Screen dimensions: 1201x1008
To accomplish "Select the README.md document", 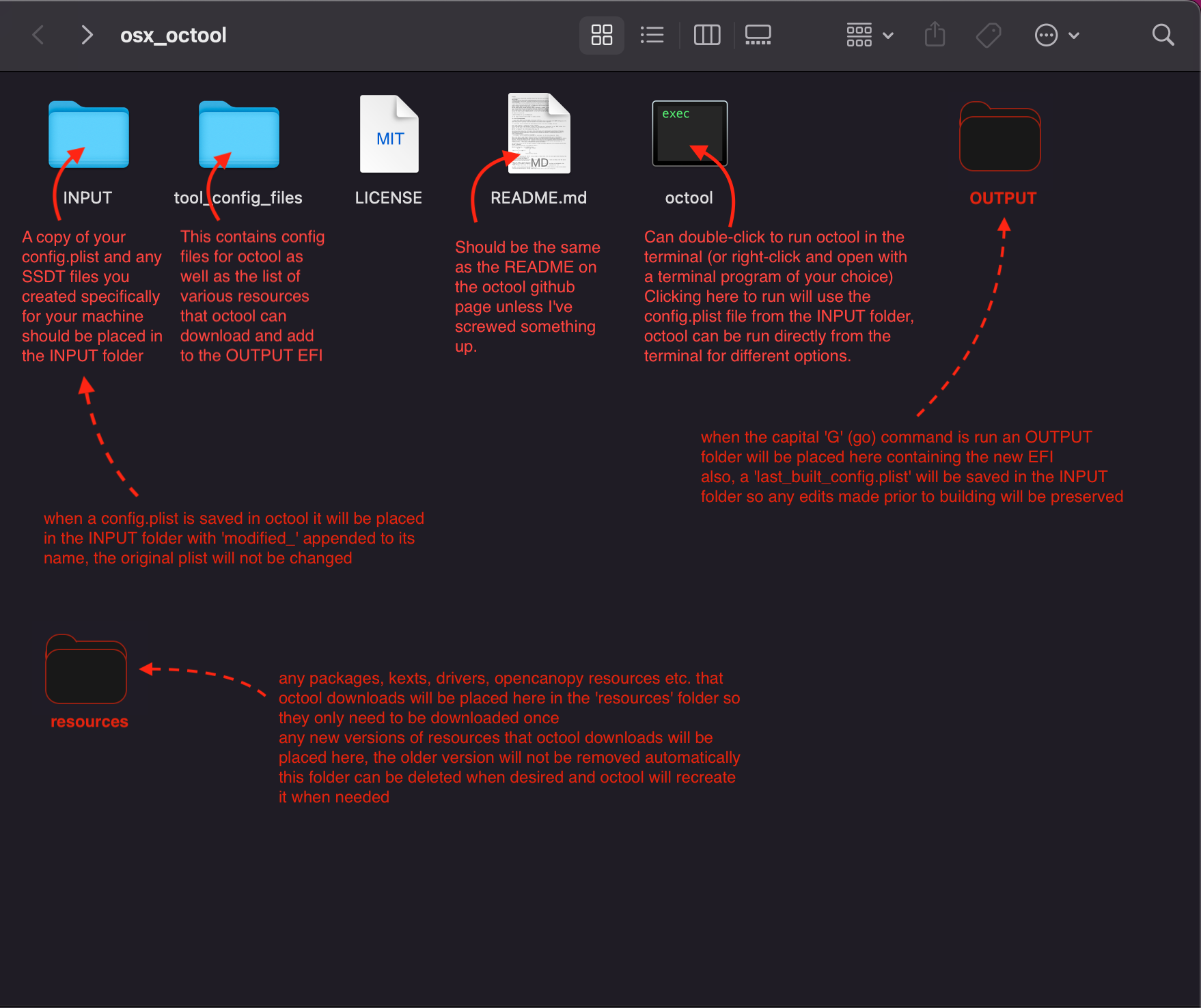I will click(x=539, y=134).
